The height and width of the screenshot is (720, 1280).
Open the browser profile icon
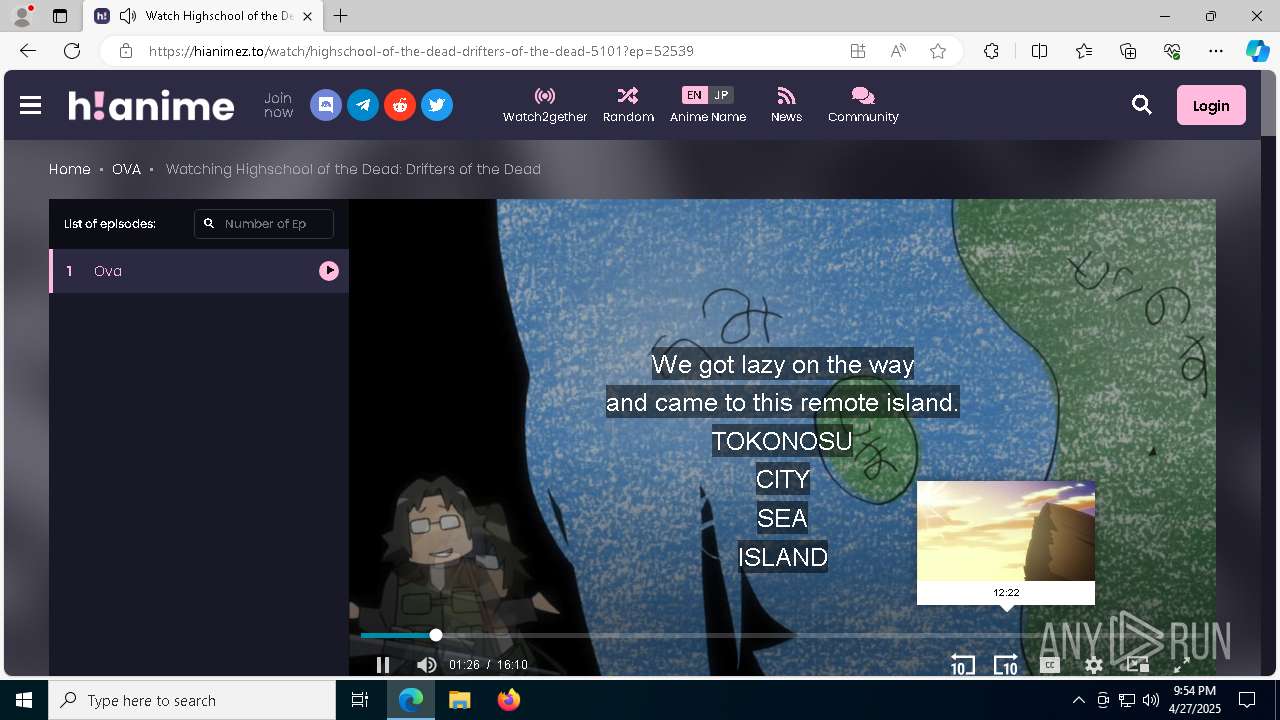(x=22, y=16)
